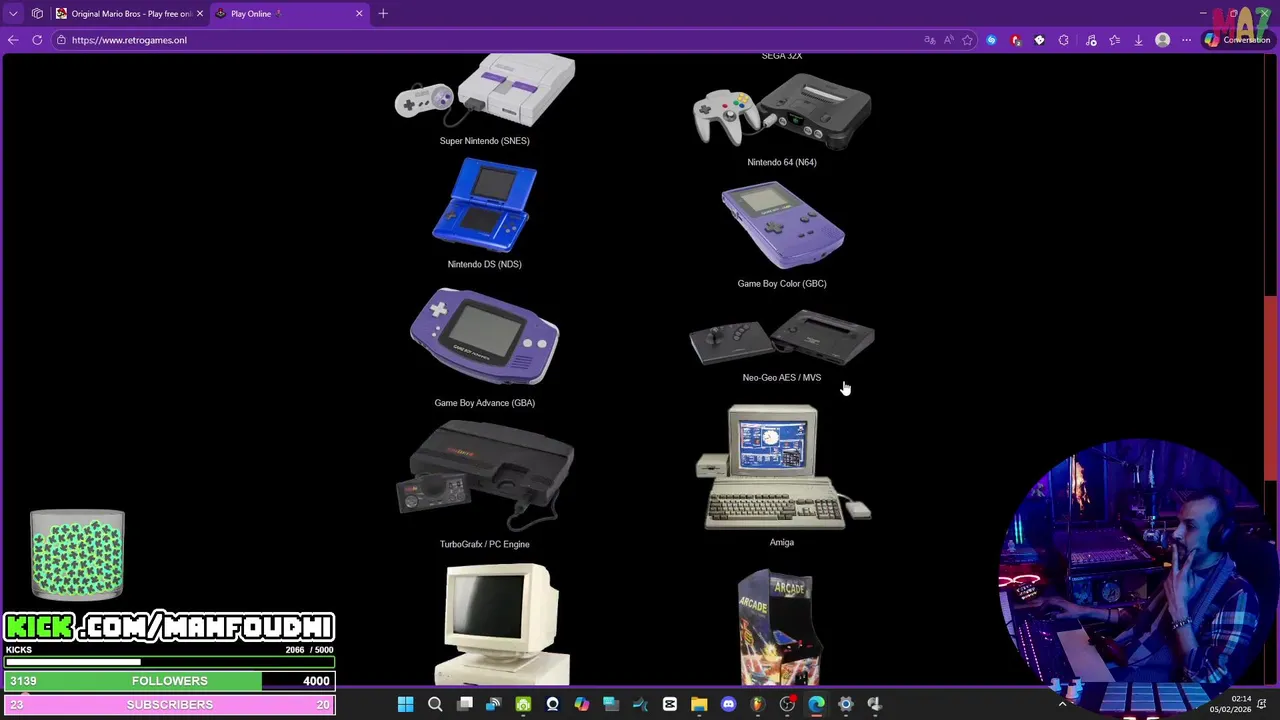Open the browser profile avatar
The height and width of the screenshot is (720, 1280).
tap(1162, 40)
